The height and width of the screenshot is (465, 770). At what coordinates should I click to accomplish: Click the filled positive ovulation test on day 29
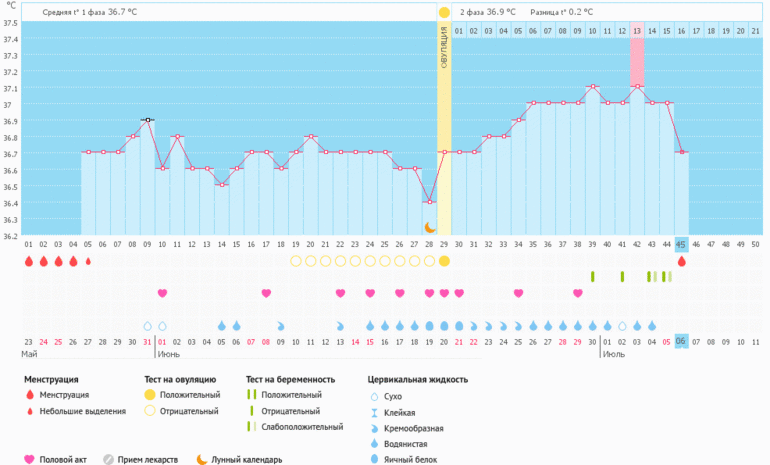pos(444,261)
